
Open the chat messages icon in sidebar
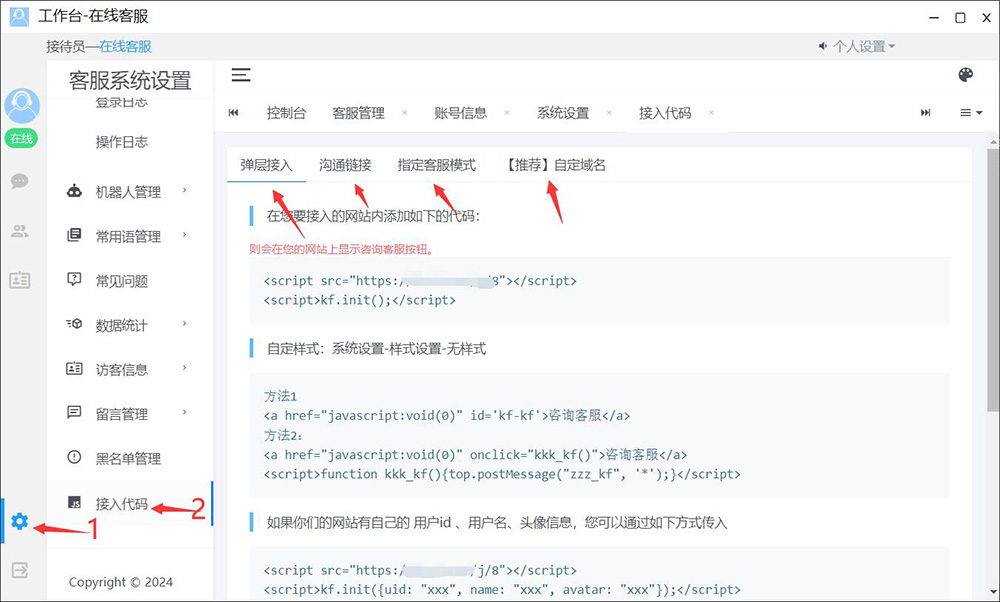pos(20,182)
